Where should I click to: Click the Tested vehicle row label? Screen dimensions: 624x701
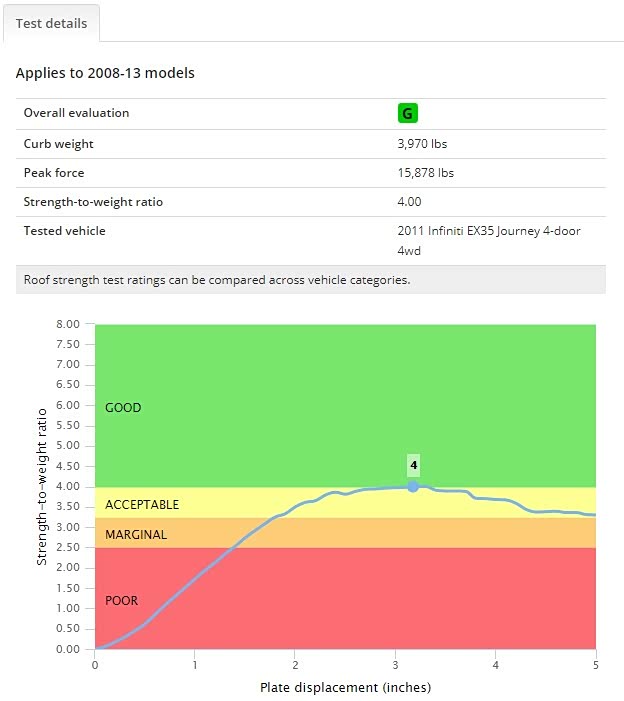coord(64,231)
